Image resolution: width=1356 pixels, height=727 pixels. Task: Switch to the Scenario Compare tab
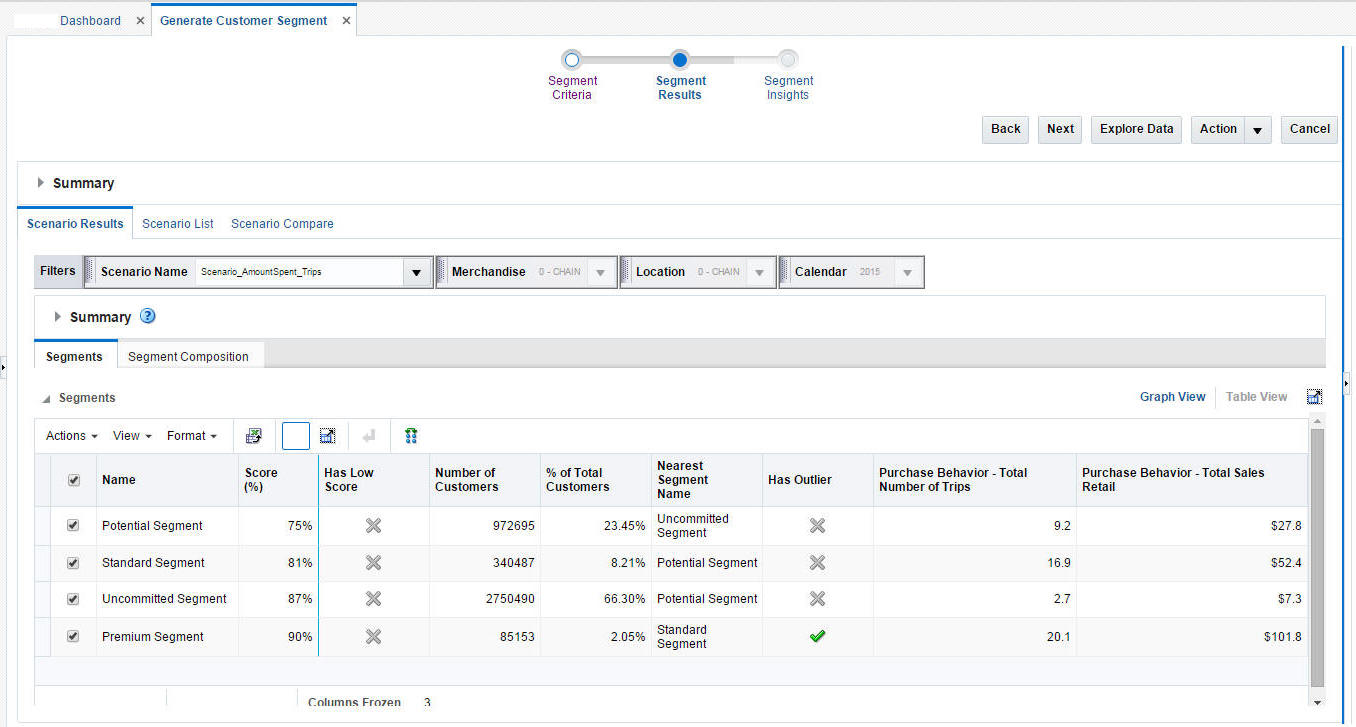click(x=282, y=224)
